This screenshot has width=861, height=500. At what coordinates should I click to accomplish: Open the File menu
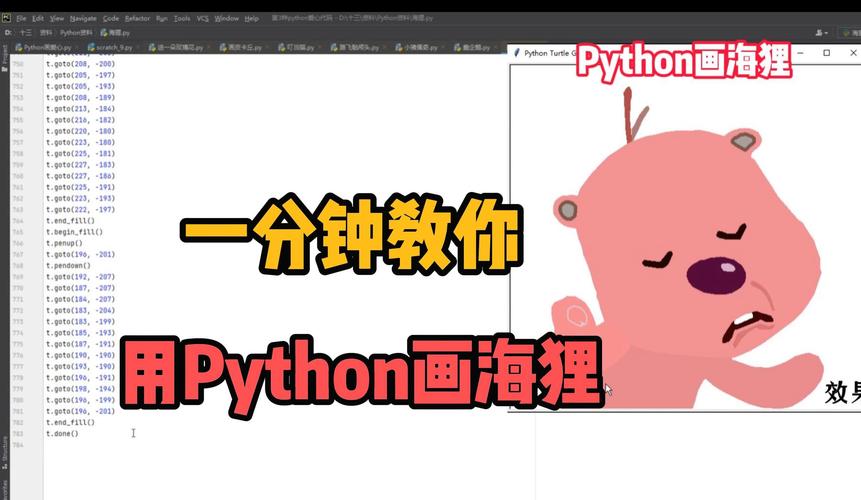click(x=21, y=18)
